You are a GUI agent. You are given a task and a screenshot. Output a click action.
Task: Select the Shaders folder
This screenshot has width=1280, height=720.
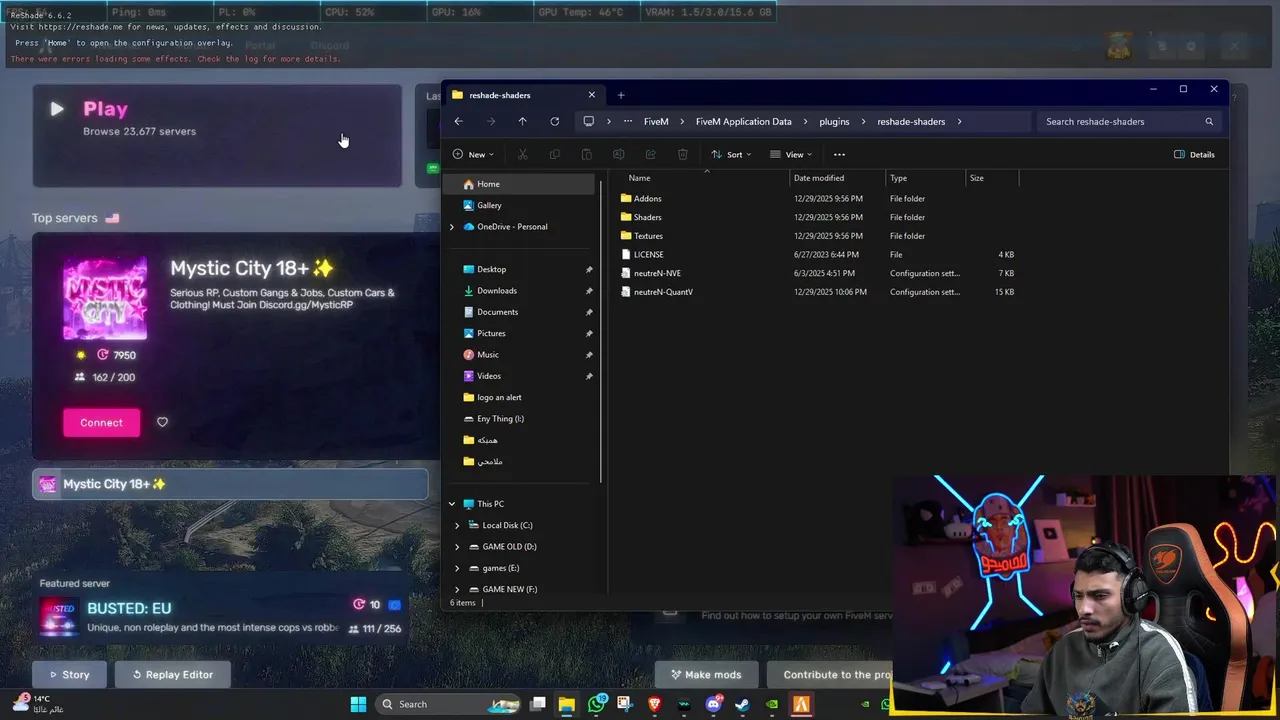pyautogui.click(x=647, y=217)
